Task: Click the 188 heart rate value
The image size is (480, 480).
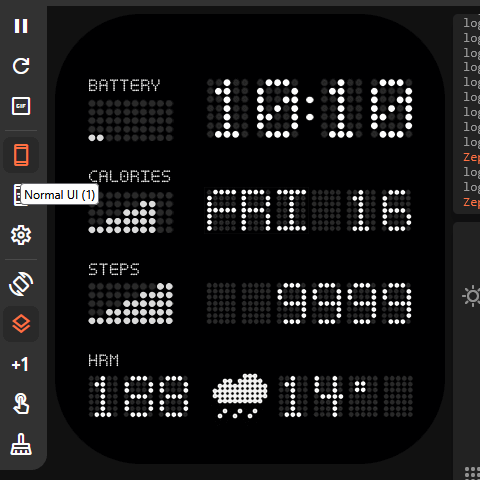Action: [139, 396]
